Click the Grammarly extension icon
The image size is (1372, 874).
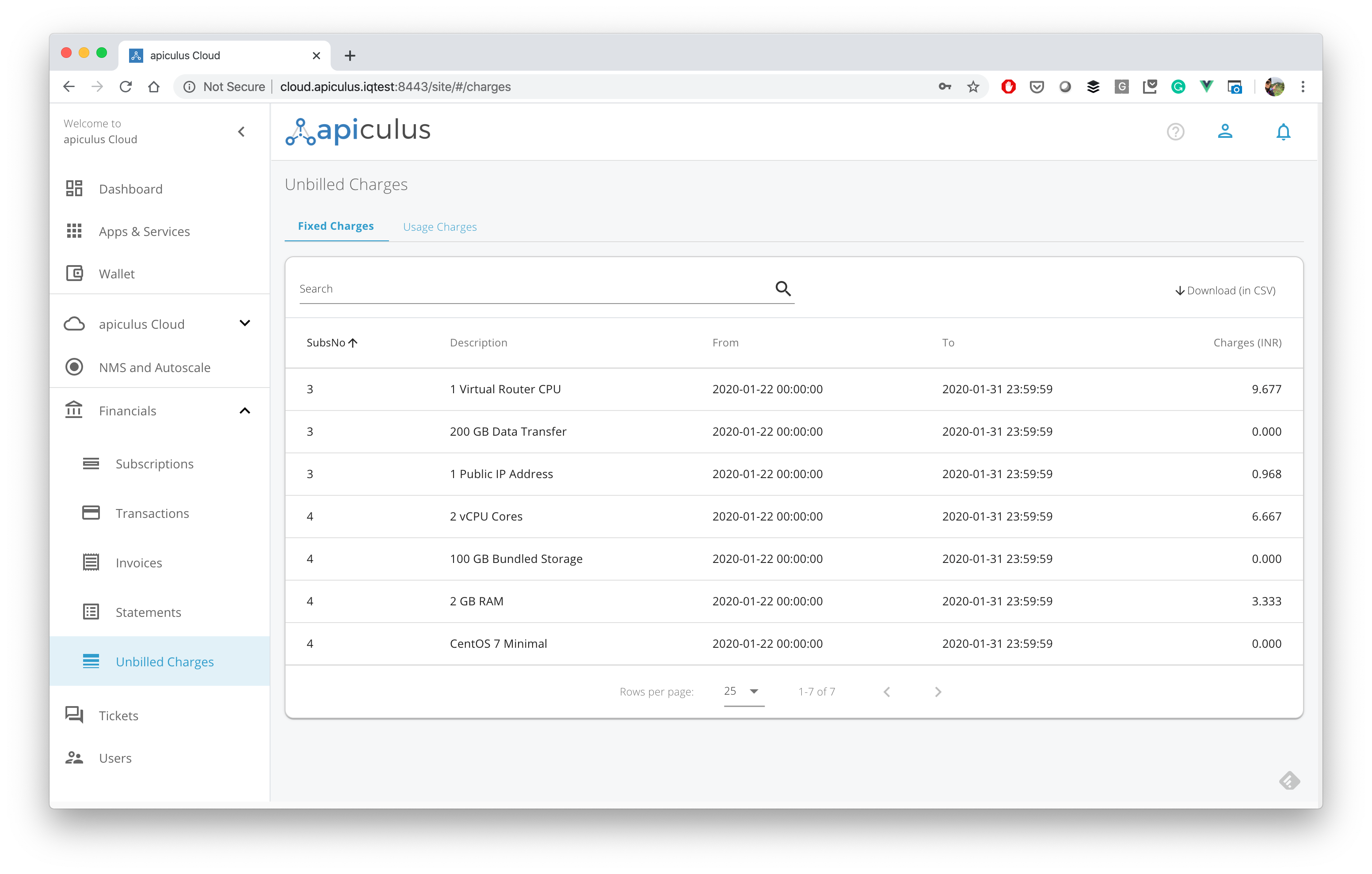coord(1178,87)
